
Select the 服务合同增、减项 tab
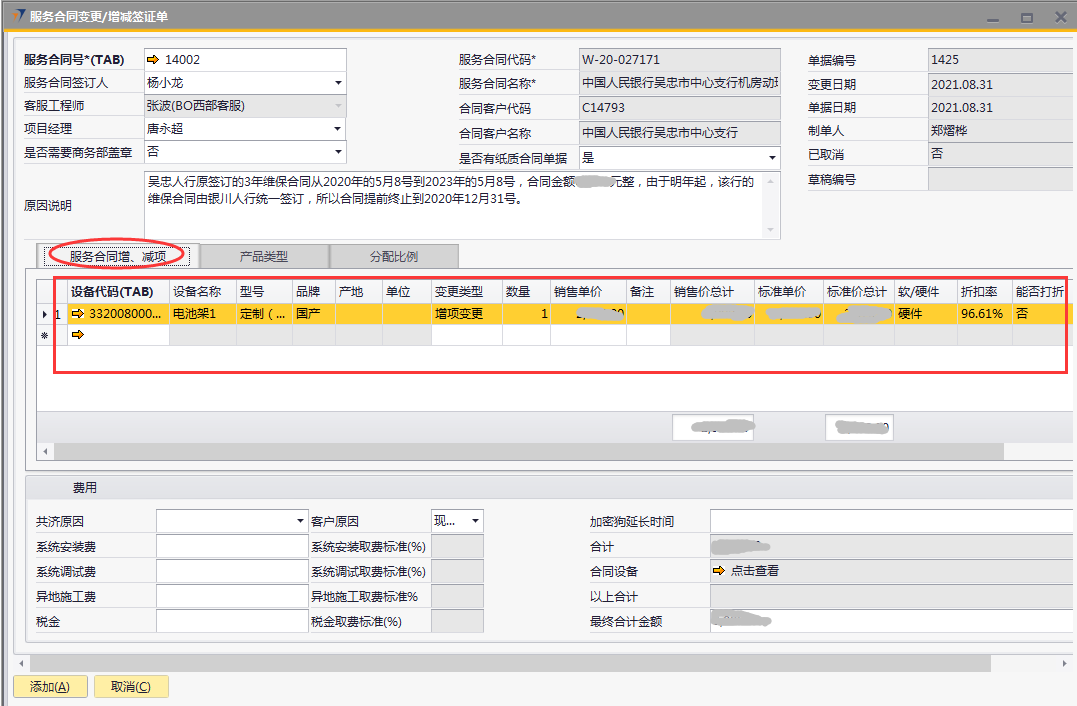pos(118,256)
